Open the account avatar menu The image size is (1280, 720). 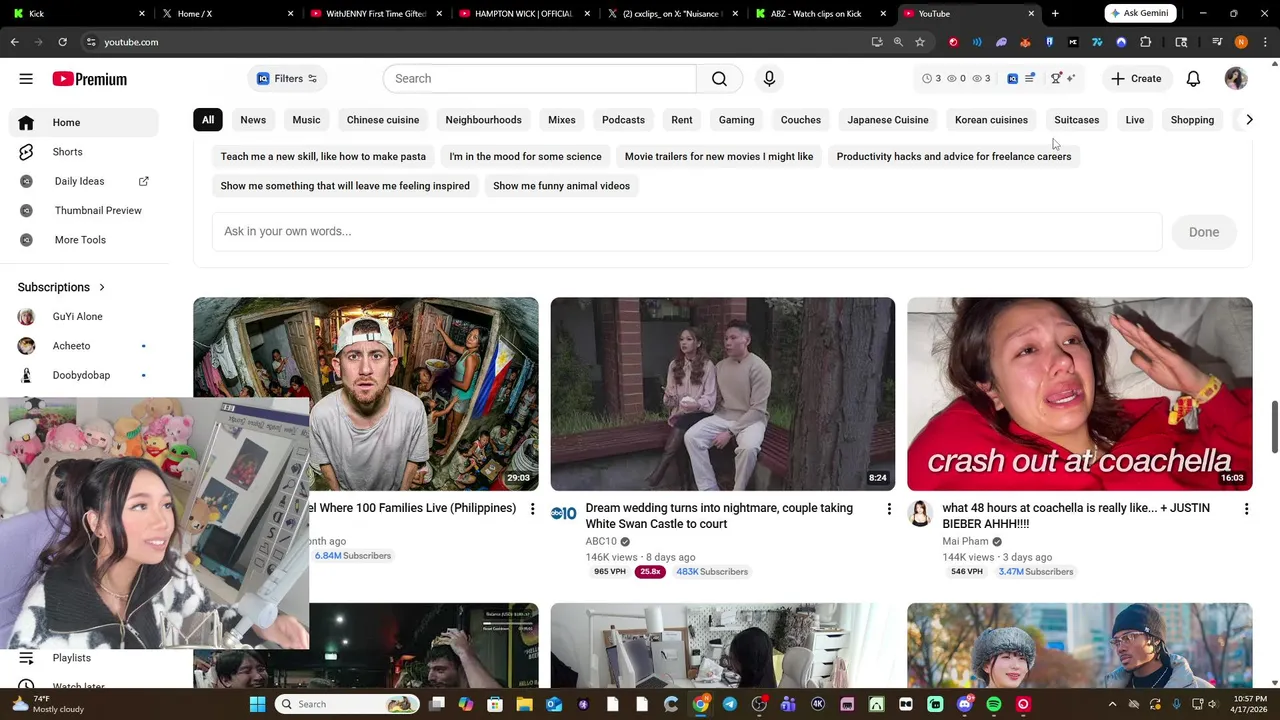(1236, 79)
